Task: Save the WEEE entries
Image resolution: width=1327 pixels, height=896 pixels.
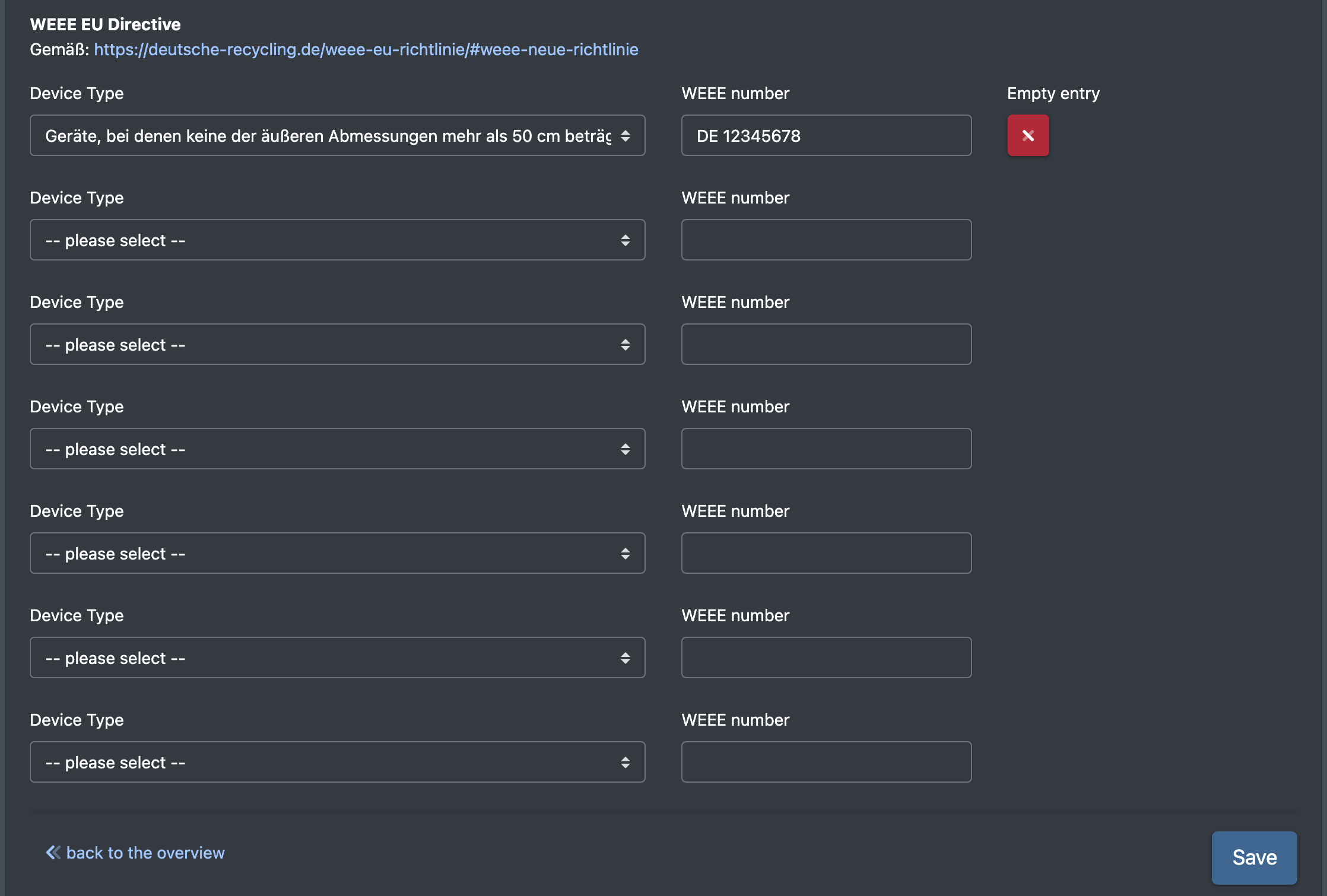Action: coord(1254,857)
